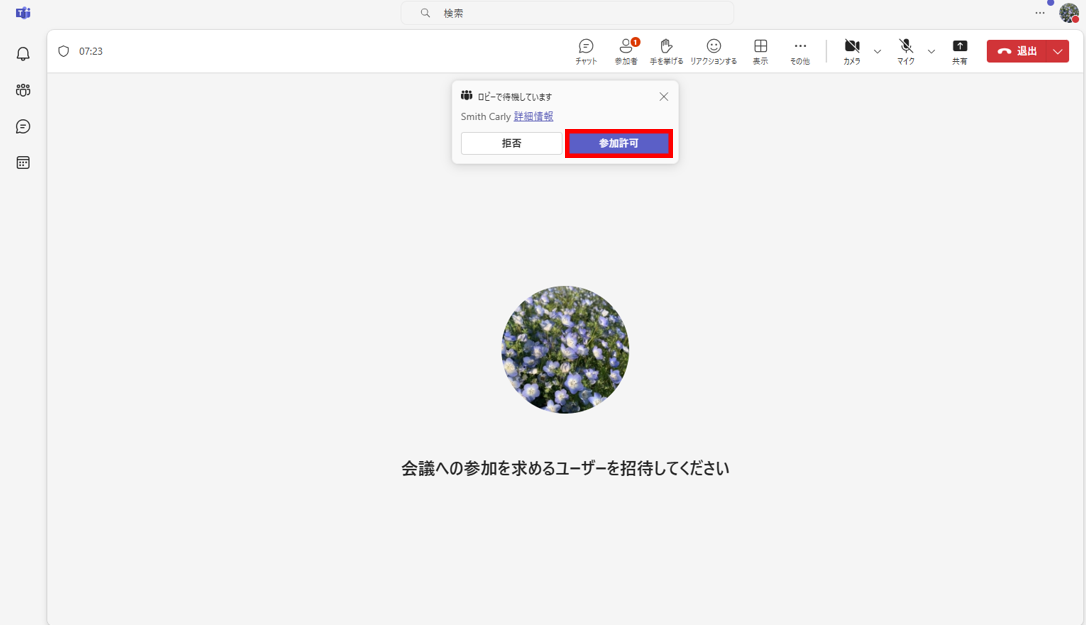Open the Teams settings ellipsis menu

(1037, 12)
